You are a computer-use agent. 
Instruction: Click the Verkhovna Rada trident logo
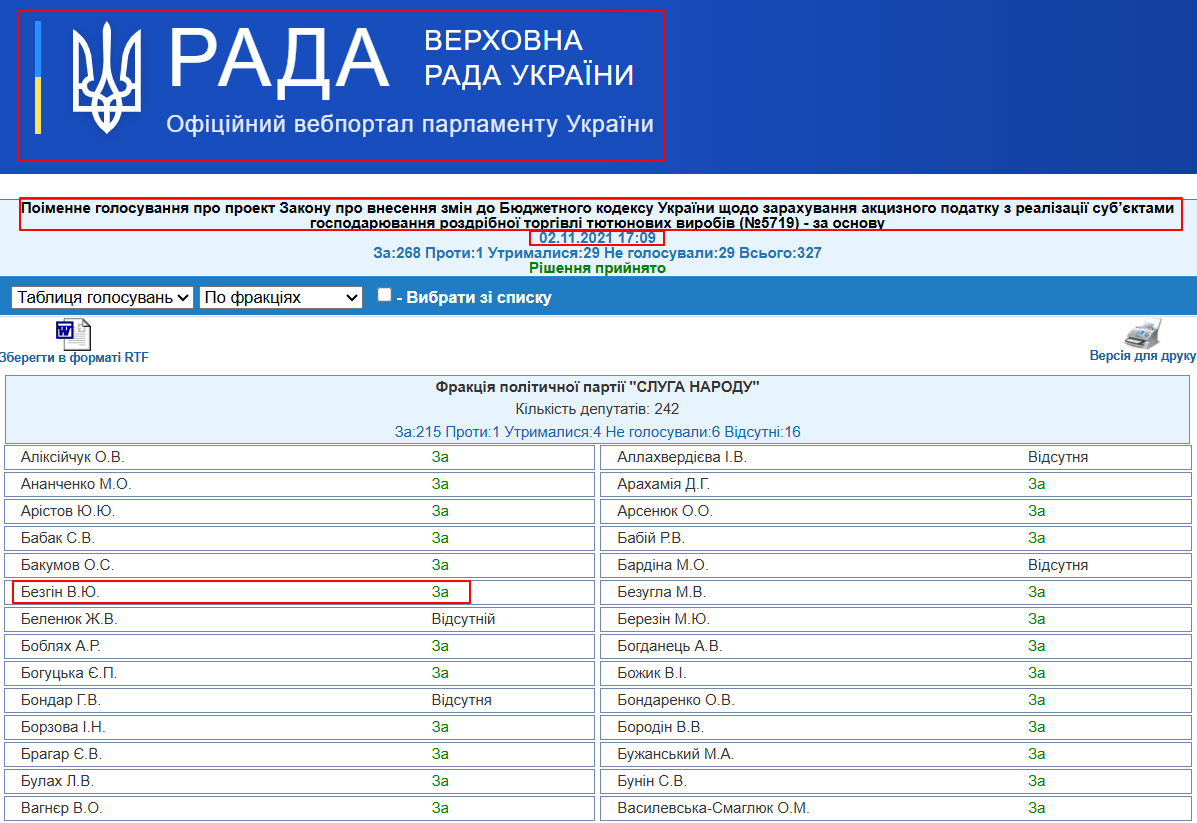(x=107, y=77)
